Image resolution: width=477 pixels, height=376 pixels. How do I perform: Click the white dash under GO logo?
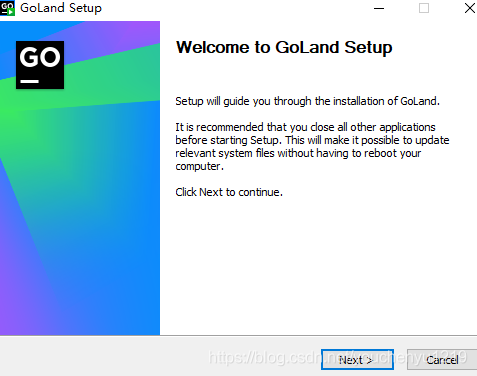(30, 81)
